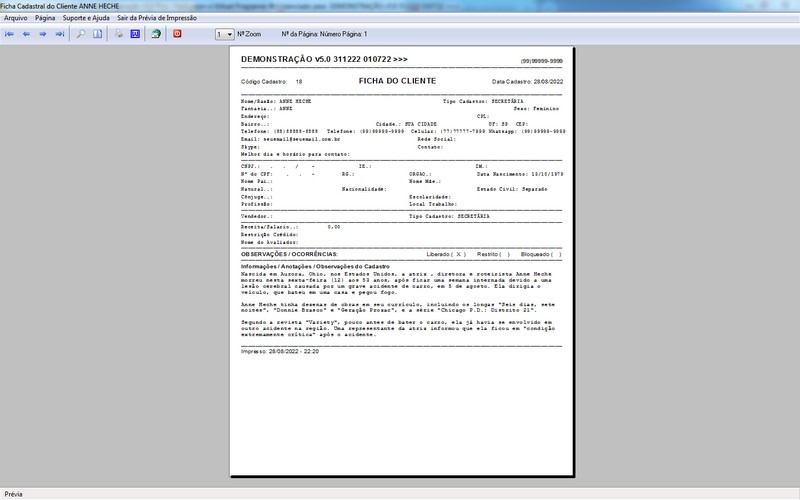Click 'Melhor dia e horário para contato' line
Image resolution: width=800 pixels, height=500 pixels.
click(295, 154)
